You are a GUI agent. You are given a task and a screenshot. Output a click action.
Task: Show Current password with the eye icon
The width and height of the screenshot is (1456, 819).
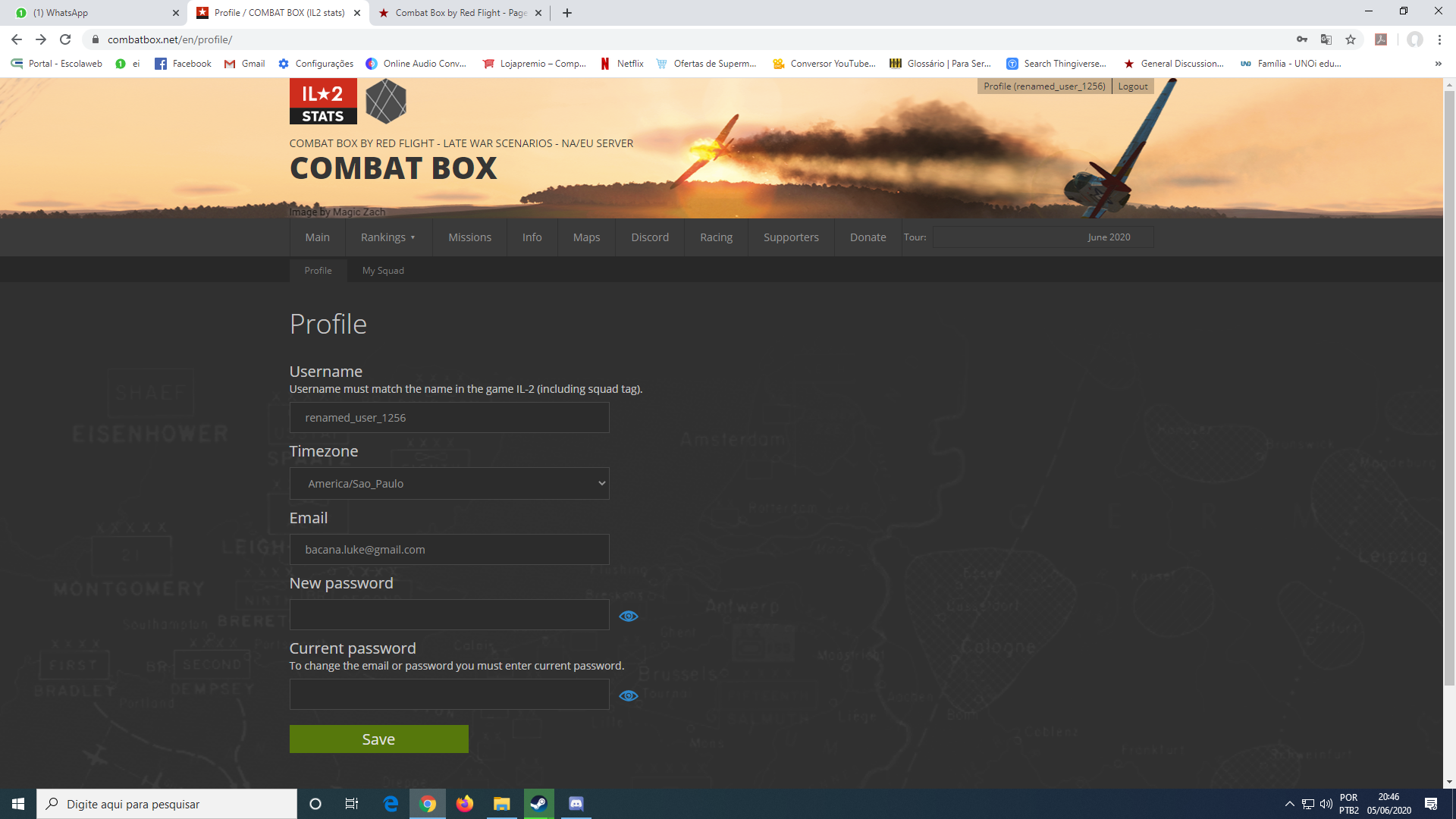pos(629,695)
